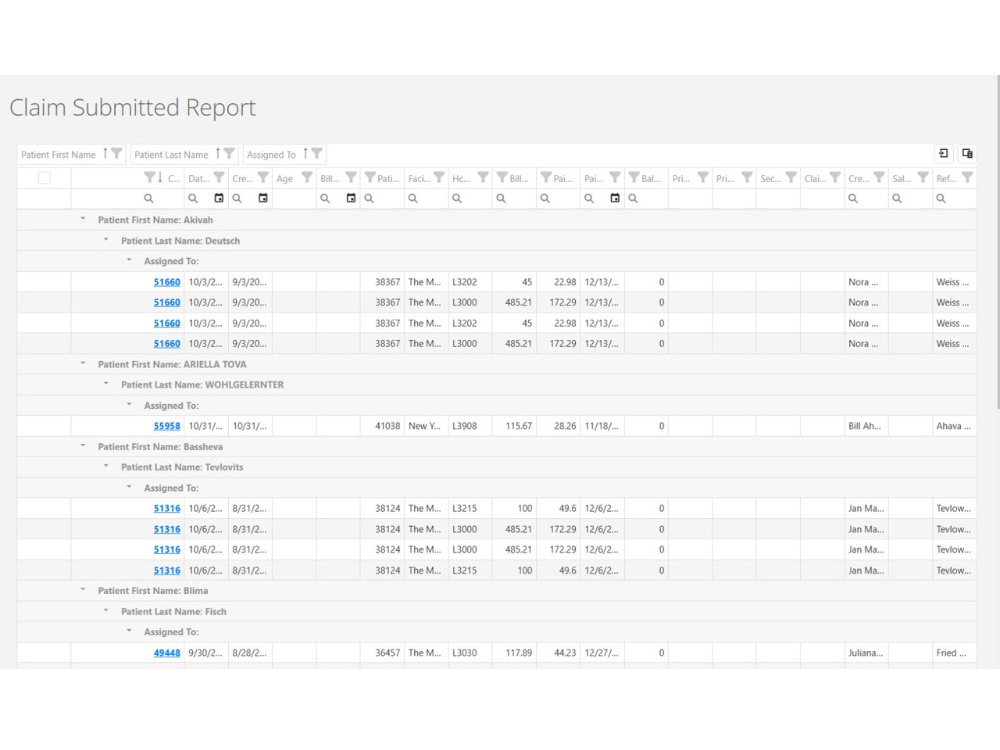Open the Age column filter icon
1000x750 pixels.
(x=307, y=177)
